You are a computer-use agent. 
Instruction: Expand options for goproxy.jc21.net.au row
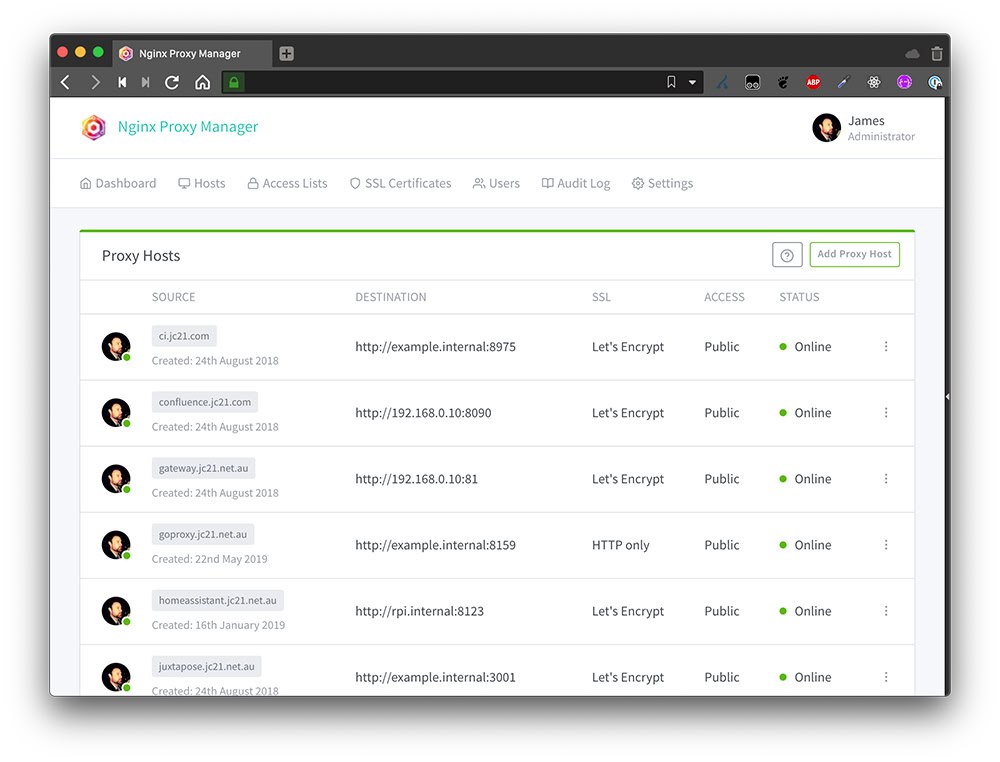886,545
